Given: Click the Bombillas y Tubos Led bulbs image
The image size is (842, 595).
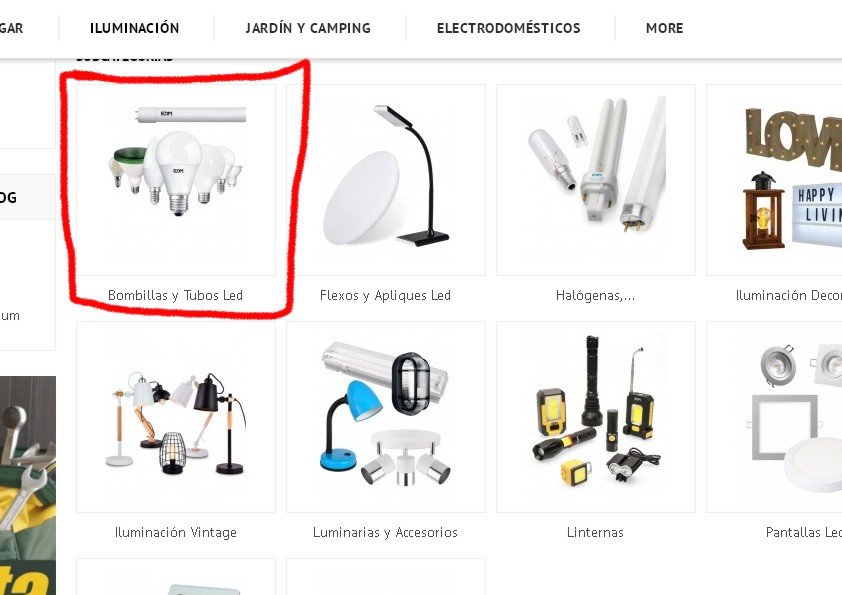Looking at the screenshot, I should 176,180.
